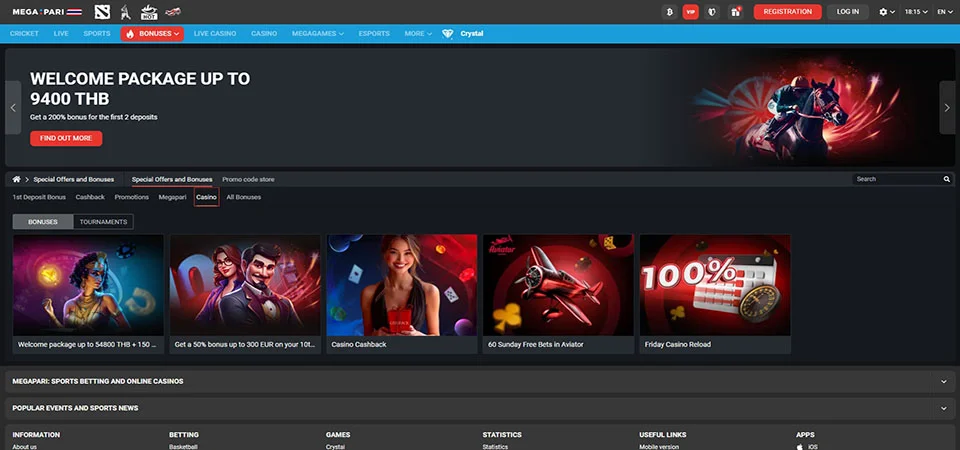This screenshot has width=960, height=450.
Task: Open the VIP badge icon
Action: point(690,12)
